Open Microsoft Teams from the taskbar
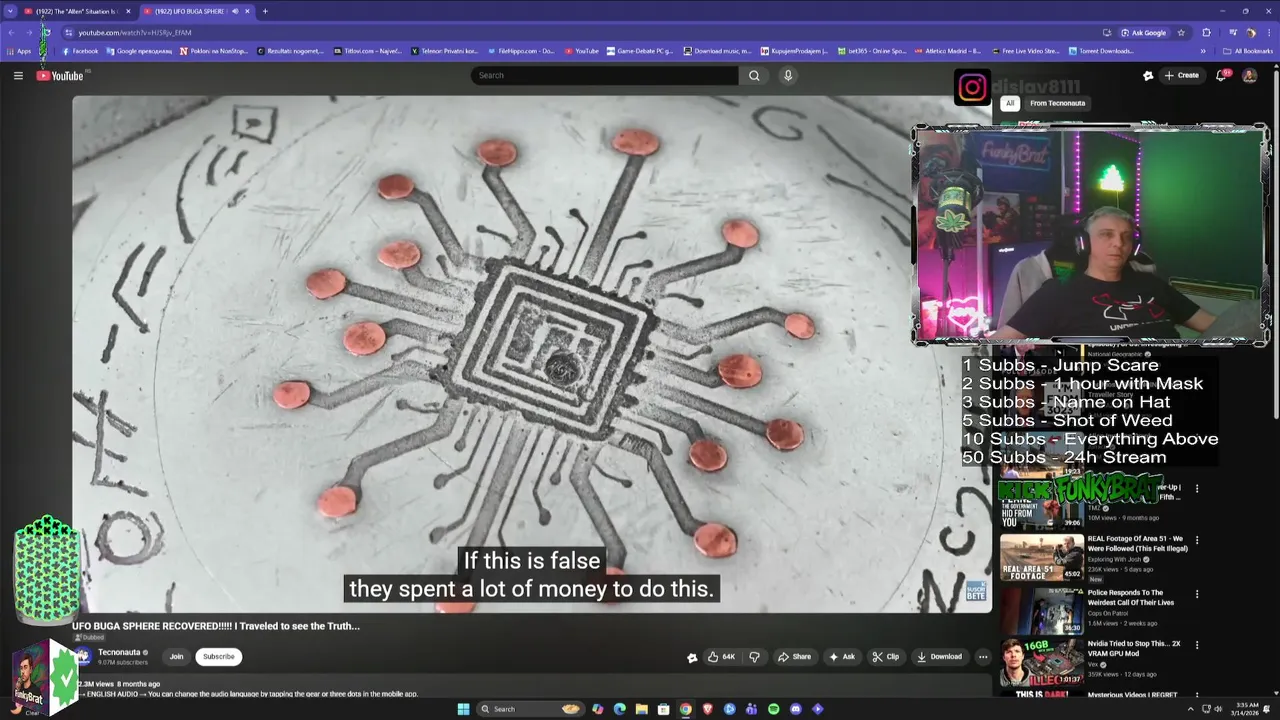Viewport: 1280px width, 720px height. [x=751, y=709]
